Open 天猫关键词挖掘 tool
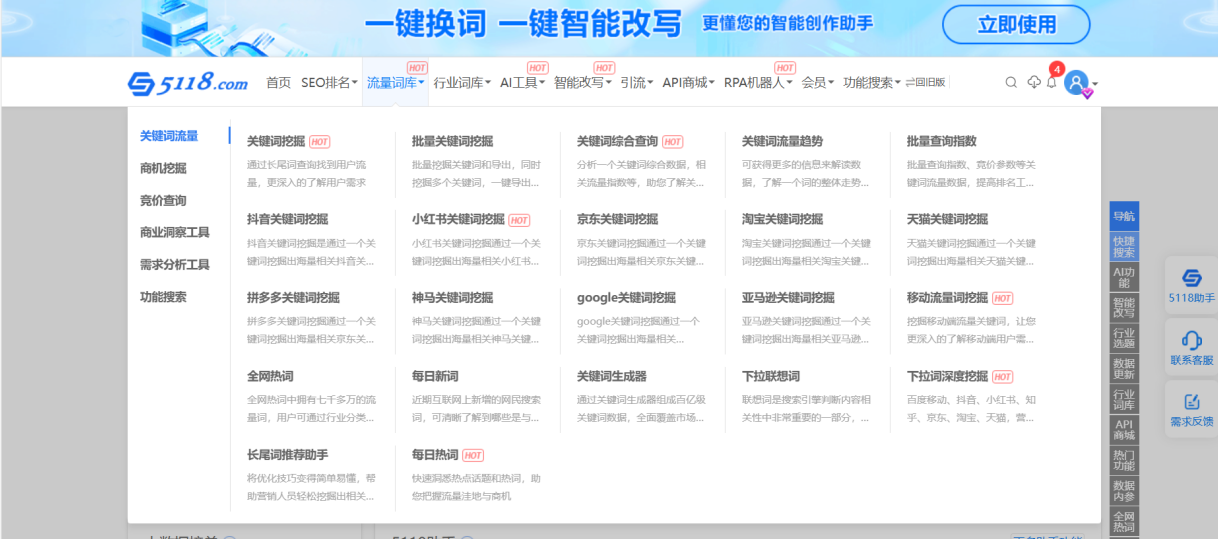1218x539 pixels. 947,219
